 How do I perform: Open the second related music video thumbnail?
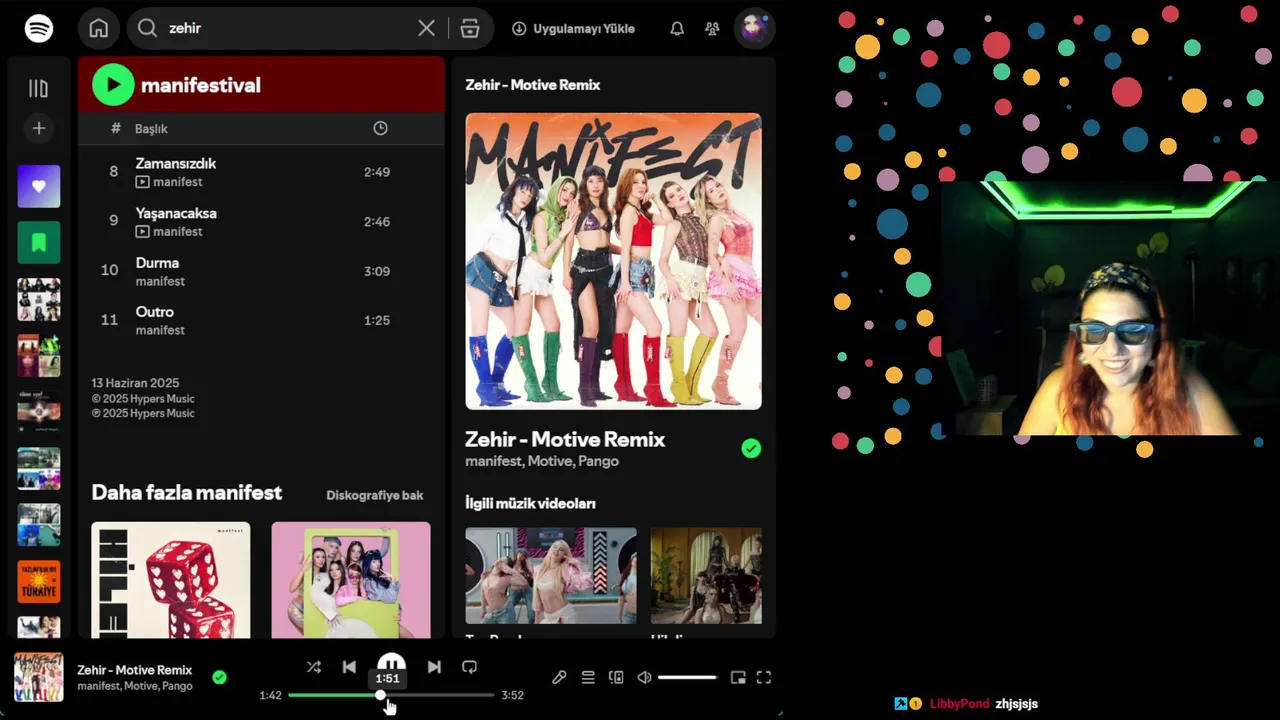[x=706, y=576]
